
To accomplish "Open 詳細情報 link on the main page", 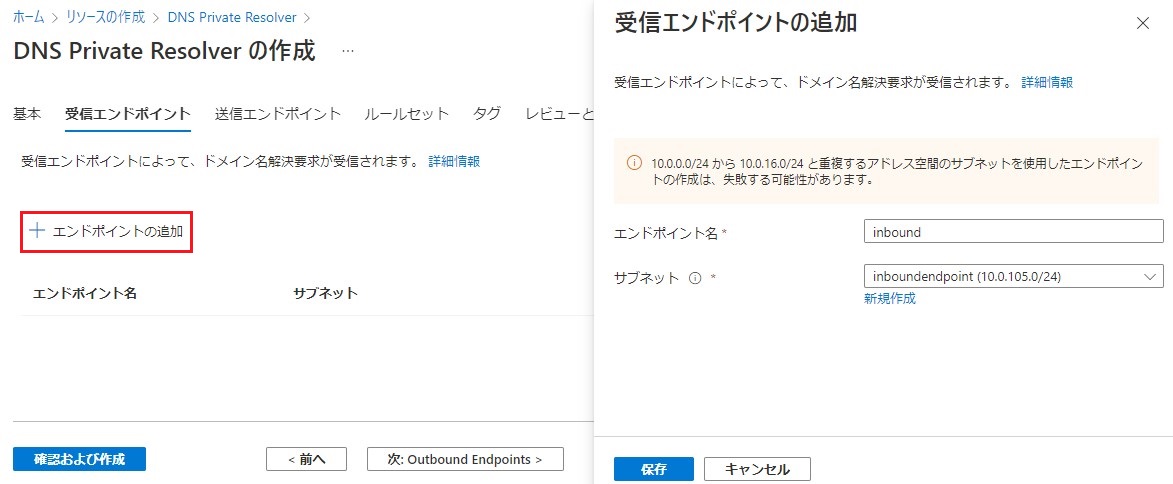I will point(453,161).
